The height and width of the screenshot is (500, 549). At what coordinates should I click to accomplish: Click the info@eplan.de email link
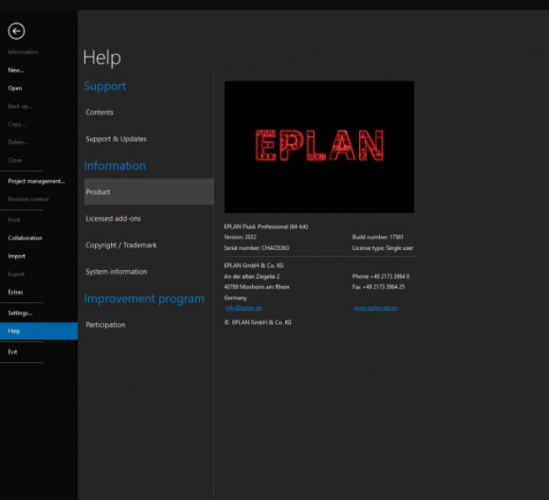(x=243, y=308)
